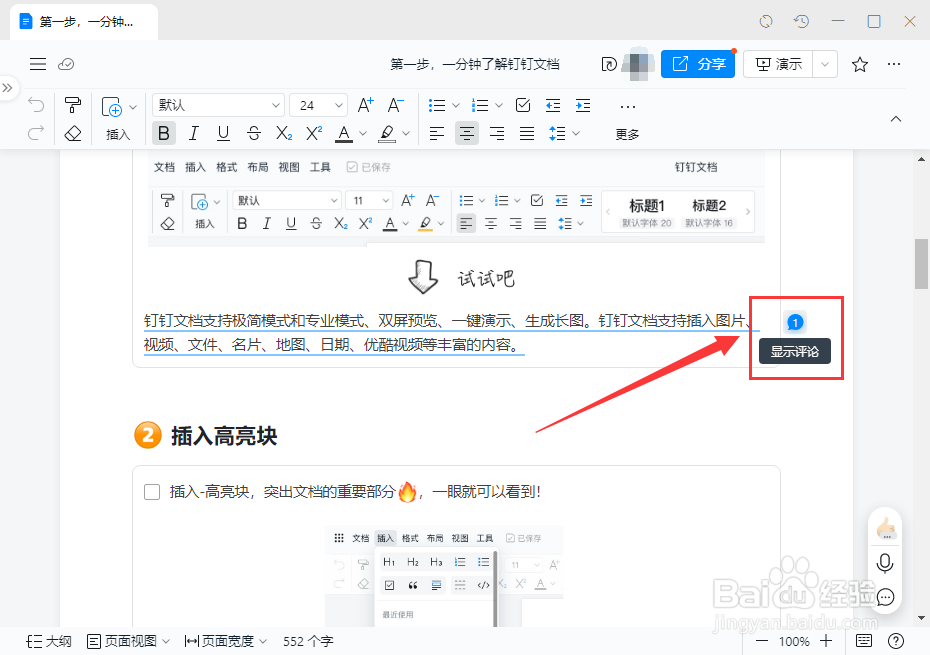Increase font size with A+ icon
Screen dimensions: 930x655
(x=365, y=105)
